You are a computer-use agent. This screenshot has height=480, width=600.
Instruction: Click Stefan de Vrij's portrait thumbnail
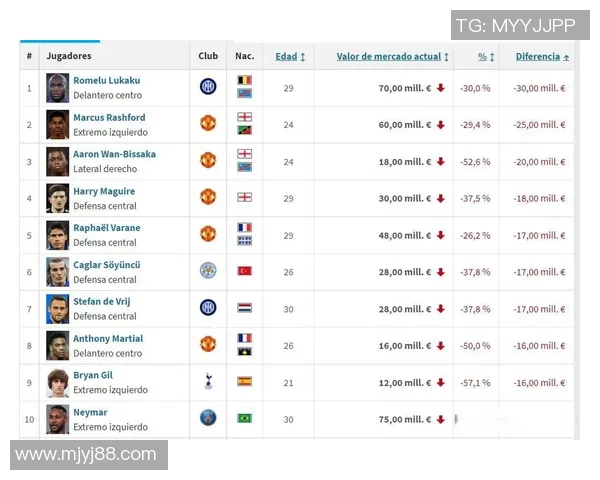point(58,308)
